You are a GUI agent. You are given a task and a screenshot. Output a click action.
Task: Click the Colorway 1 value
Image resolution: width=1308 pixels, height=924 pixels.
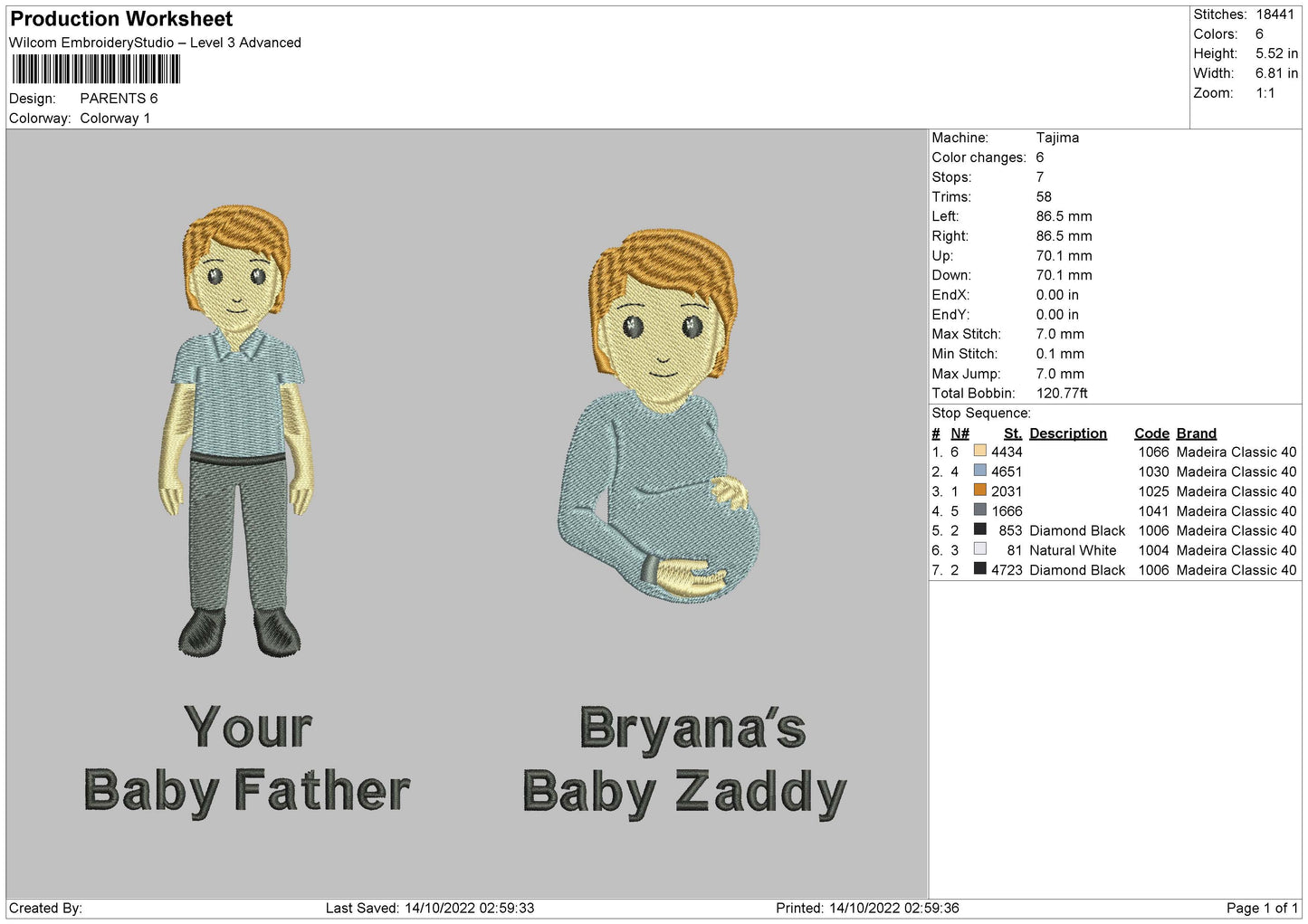click(115, 119)
